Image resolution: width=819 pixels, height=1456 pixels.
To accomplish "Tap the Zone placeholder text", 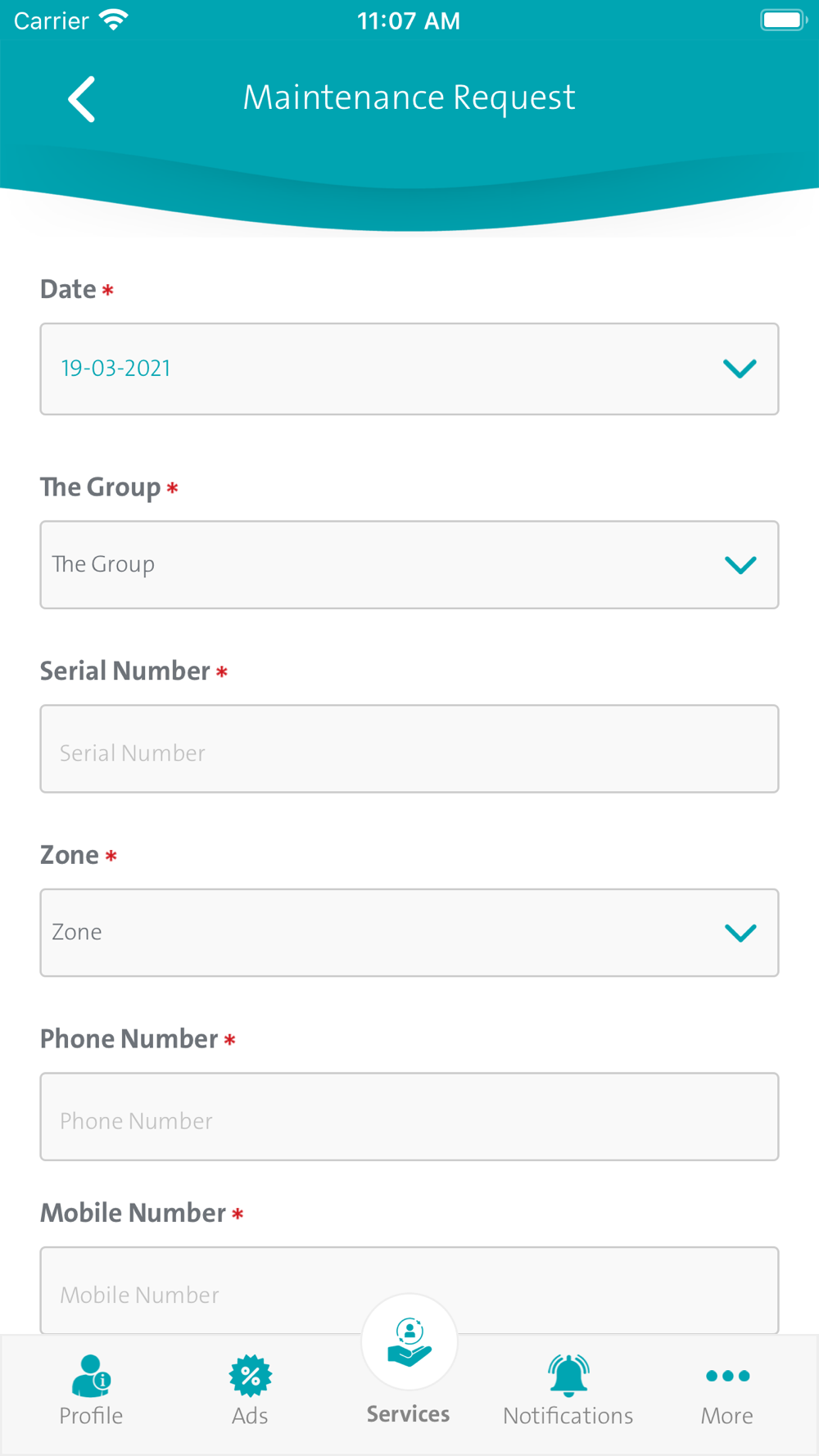I will coord(77,932).
